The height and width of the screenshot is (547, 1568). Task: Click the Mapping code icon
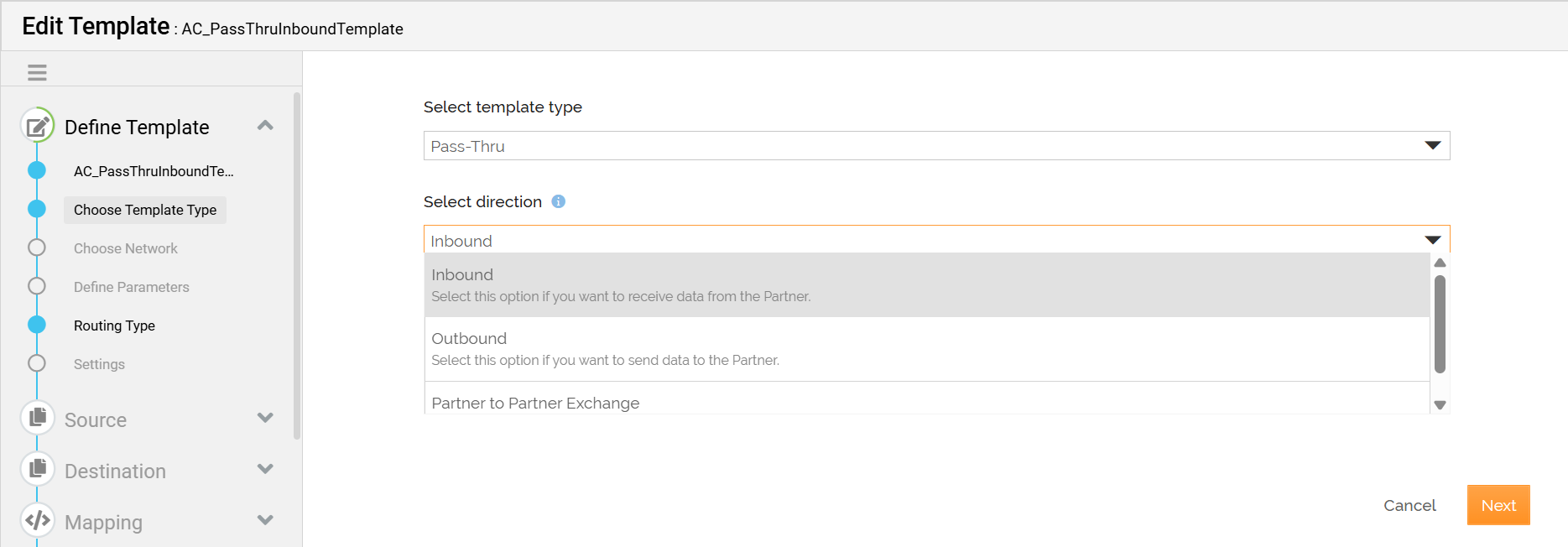[38, 520]
